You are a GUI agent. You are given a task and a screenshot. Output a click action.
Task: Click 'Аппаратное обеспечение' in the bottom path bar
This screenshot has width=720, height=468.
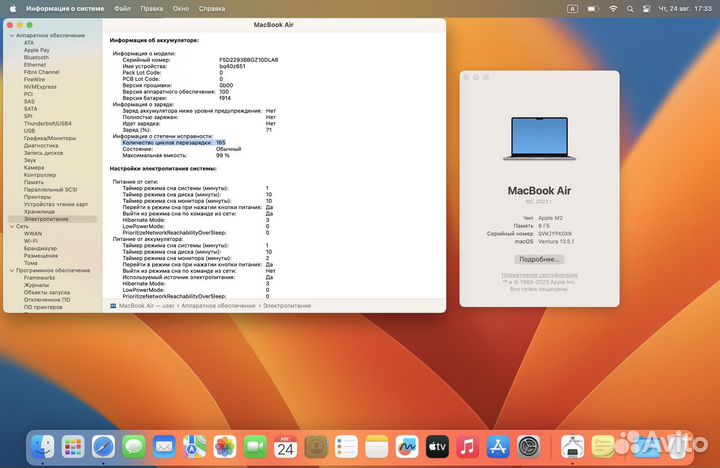[218, 305]
